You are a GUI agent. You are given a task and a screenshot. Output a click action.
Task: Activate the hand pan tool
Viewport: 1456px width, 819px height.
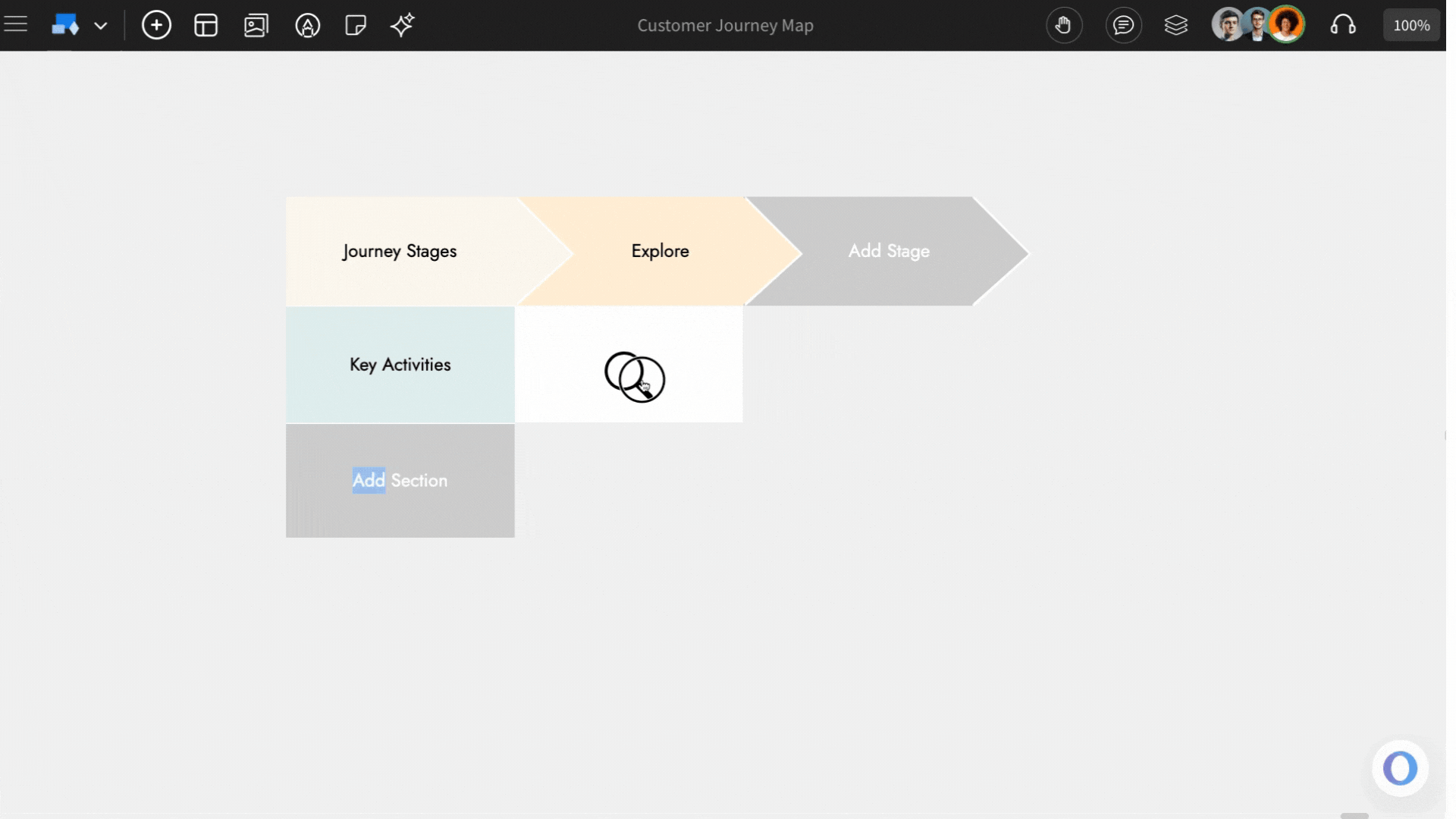(1064, 25)
